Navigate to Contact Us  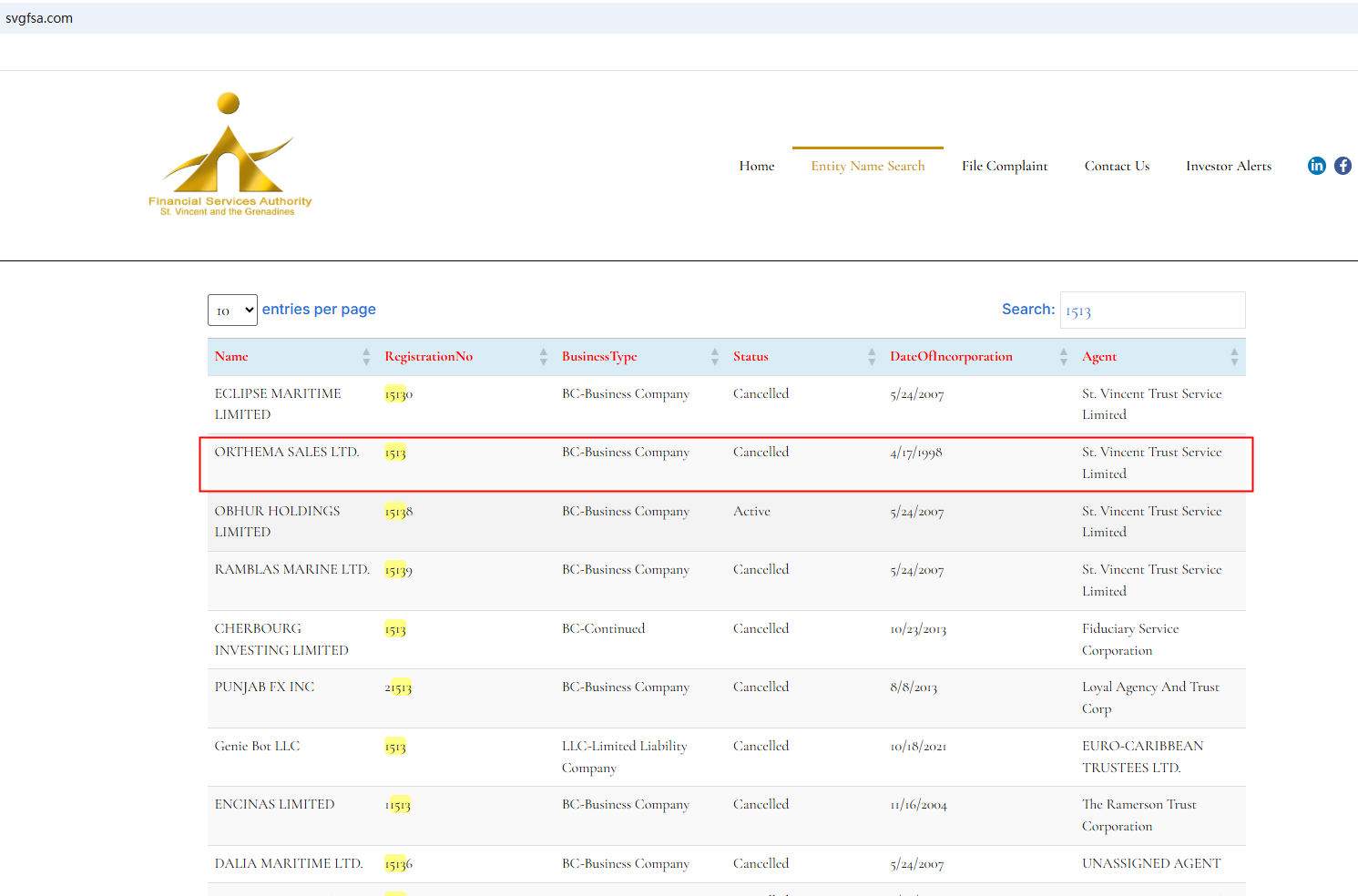(x=1117, y=166)
